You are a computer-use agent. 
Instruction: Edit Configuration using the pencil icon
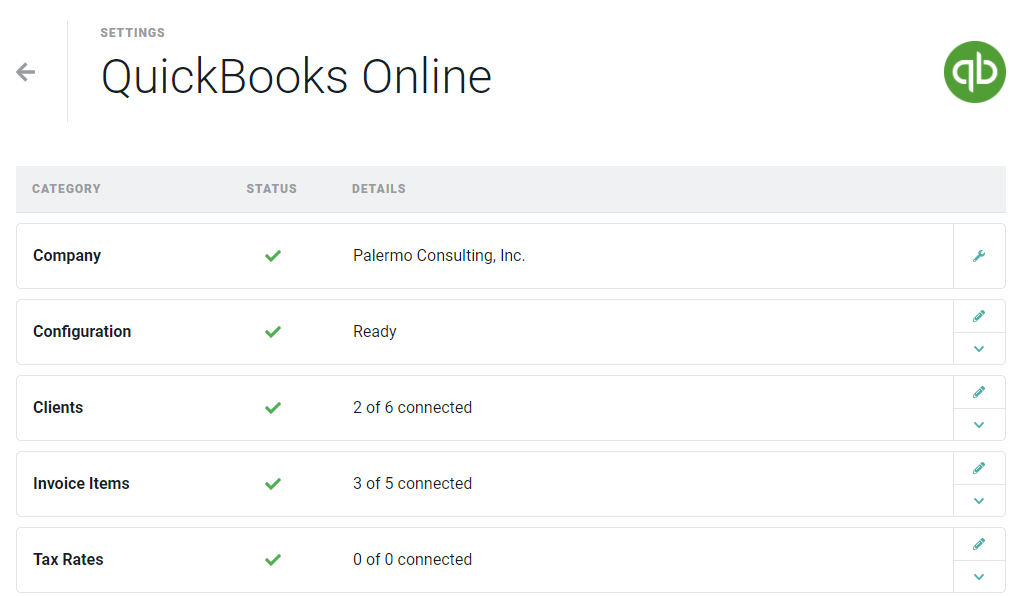pyautogui.click(x=979, y=316)
